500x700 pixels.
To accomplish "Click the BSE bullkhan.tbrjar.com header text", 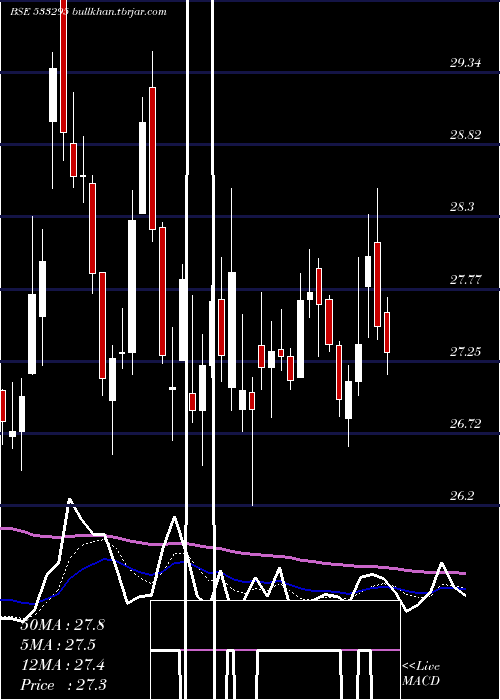I will pos(89,12).
